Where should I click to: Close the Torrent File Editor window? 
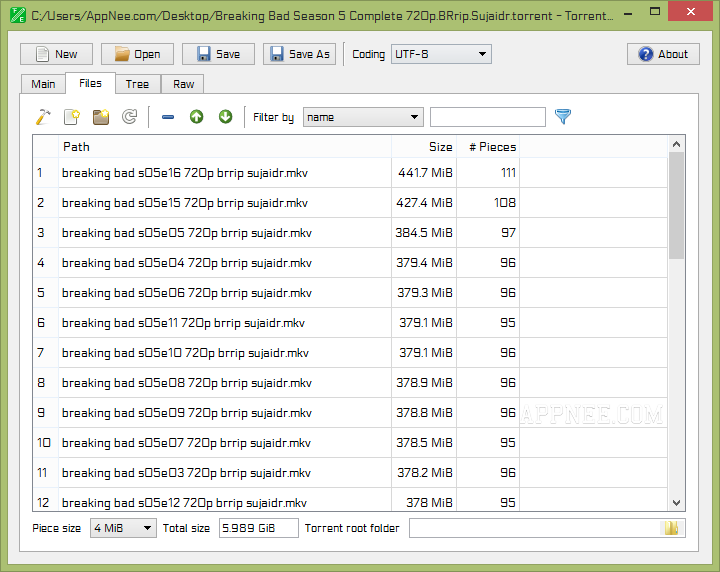pos(691,11)
